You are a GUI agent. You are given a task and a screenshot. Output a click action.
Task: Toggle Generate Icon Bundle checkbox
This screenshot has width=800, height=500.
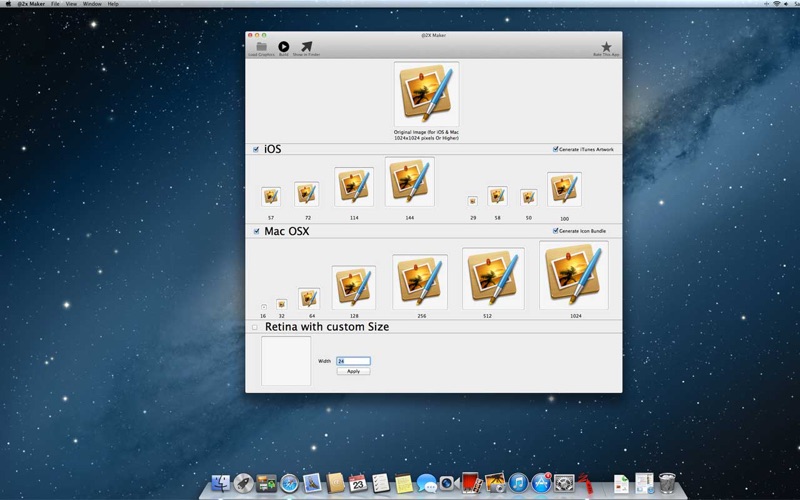pyautogui.click(x=556, y=231)
